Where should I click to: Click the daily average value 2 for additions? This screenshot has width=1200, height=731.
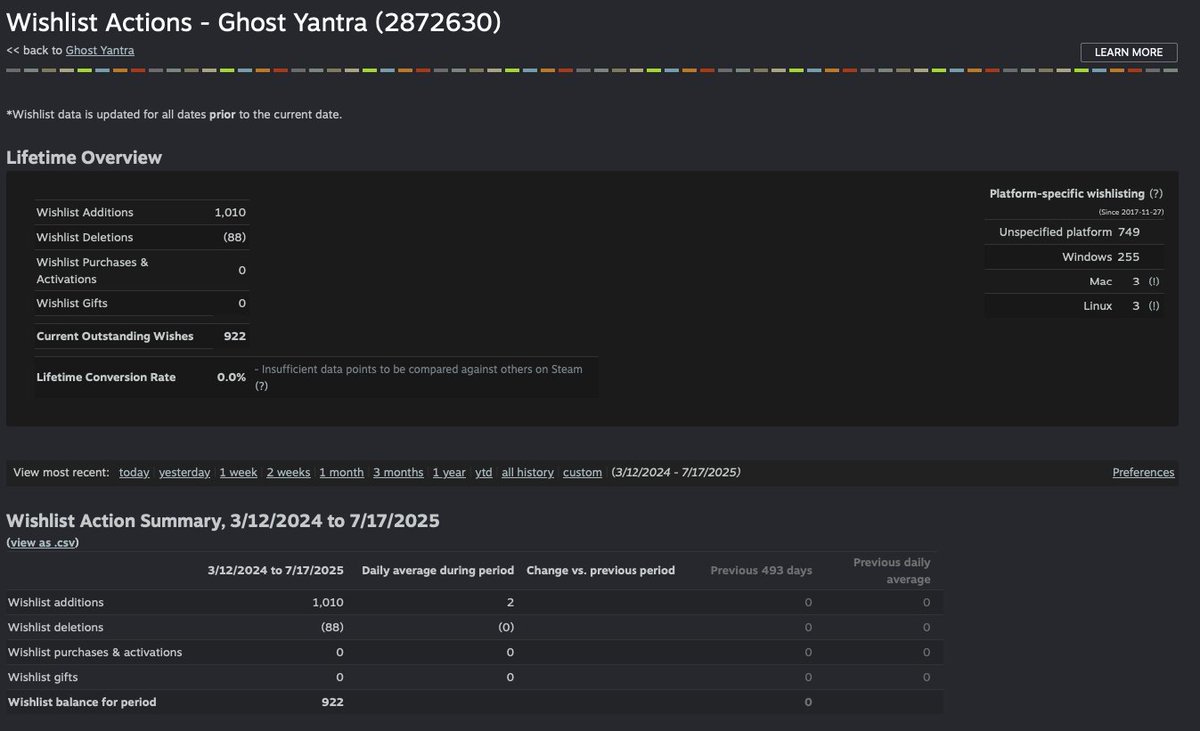point(510,603)
